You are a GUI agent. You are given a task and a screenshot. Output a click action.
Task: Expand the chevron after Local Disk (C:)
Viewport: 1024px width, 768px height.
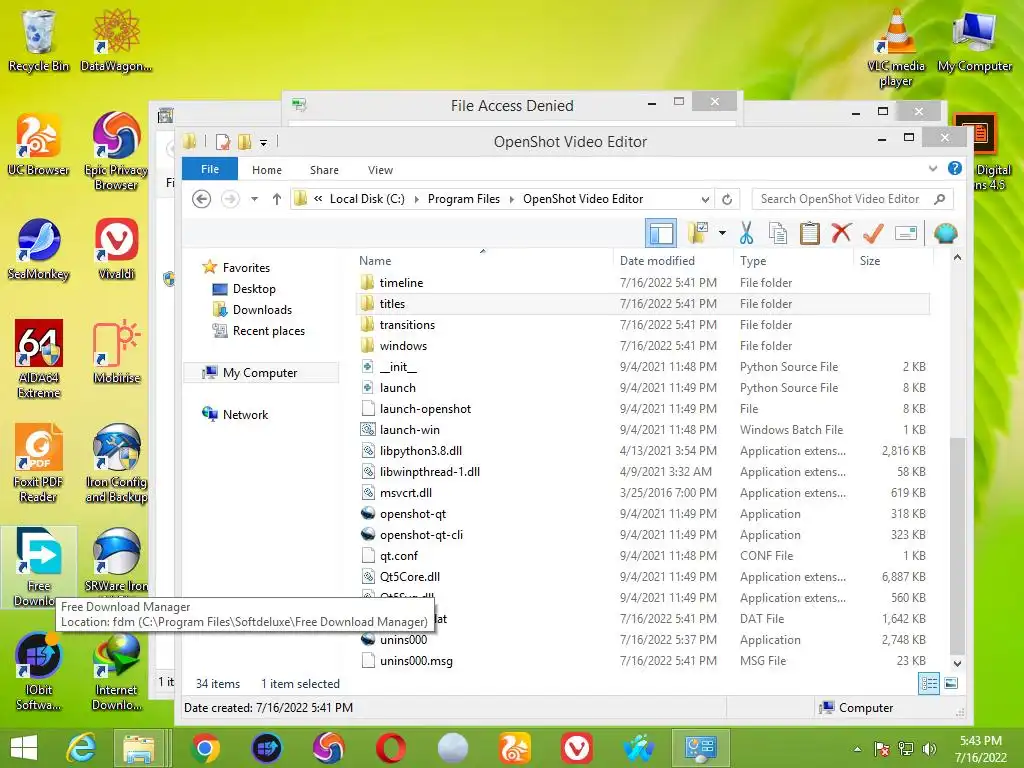point(416,199)
